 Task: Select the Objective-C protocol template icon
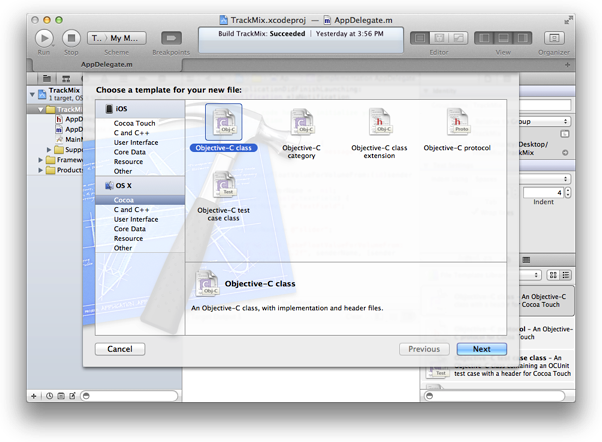pos(457,122)
